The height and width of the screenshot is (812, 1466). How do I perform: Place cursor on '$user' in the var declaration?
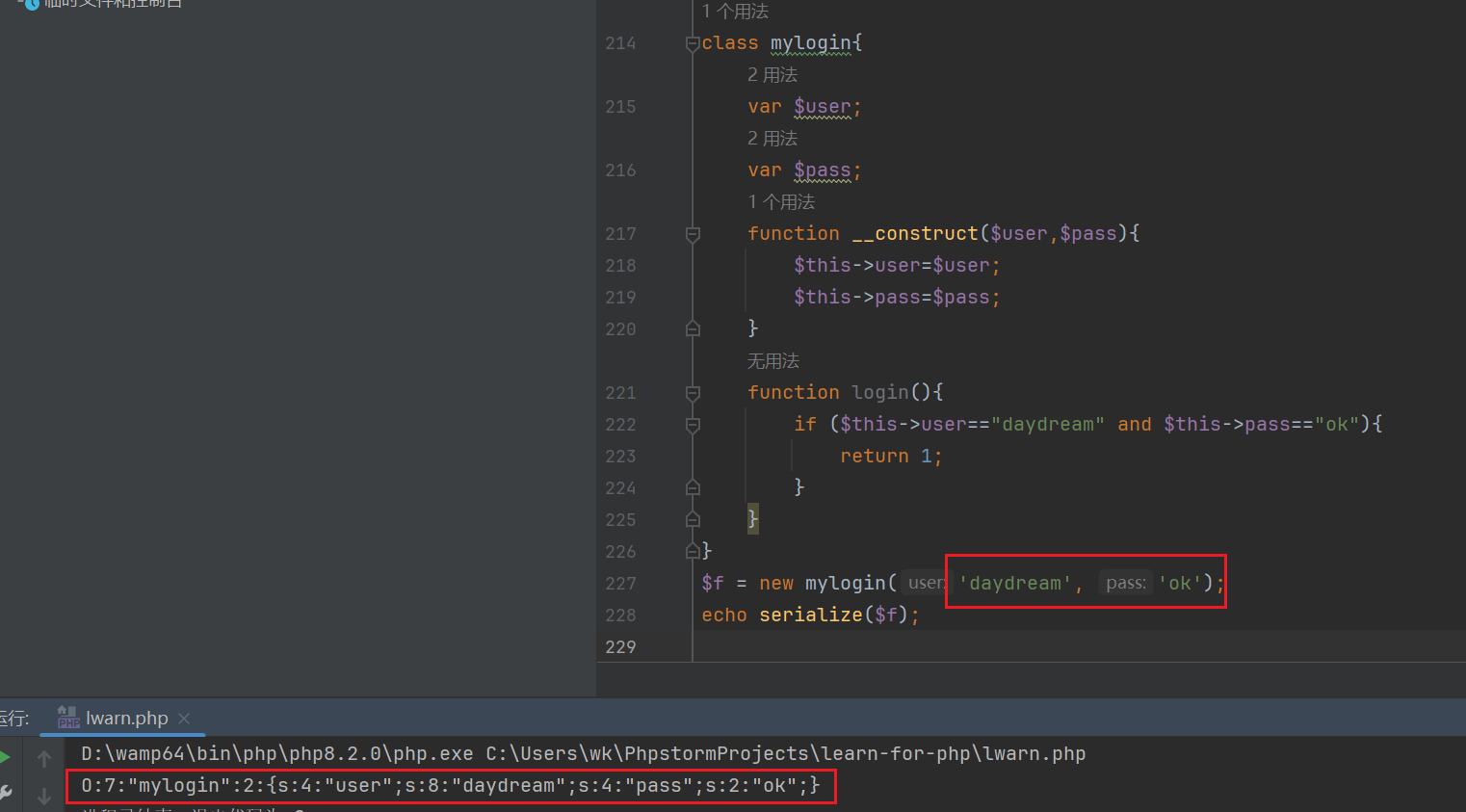[x=823, y=107]
